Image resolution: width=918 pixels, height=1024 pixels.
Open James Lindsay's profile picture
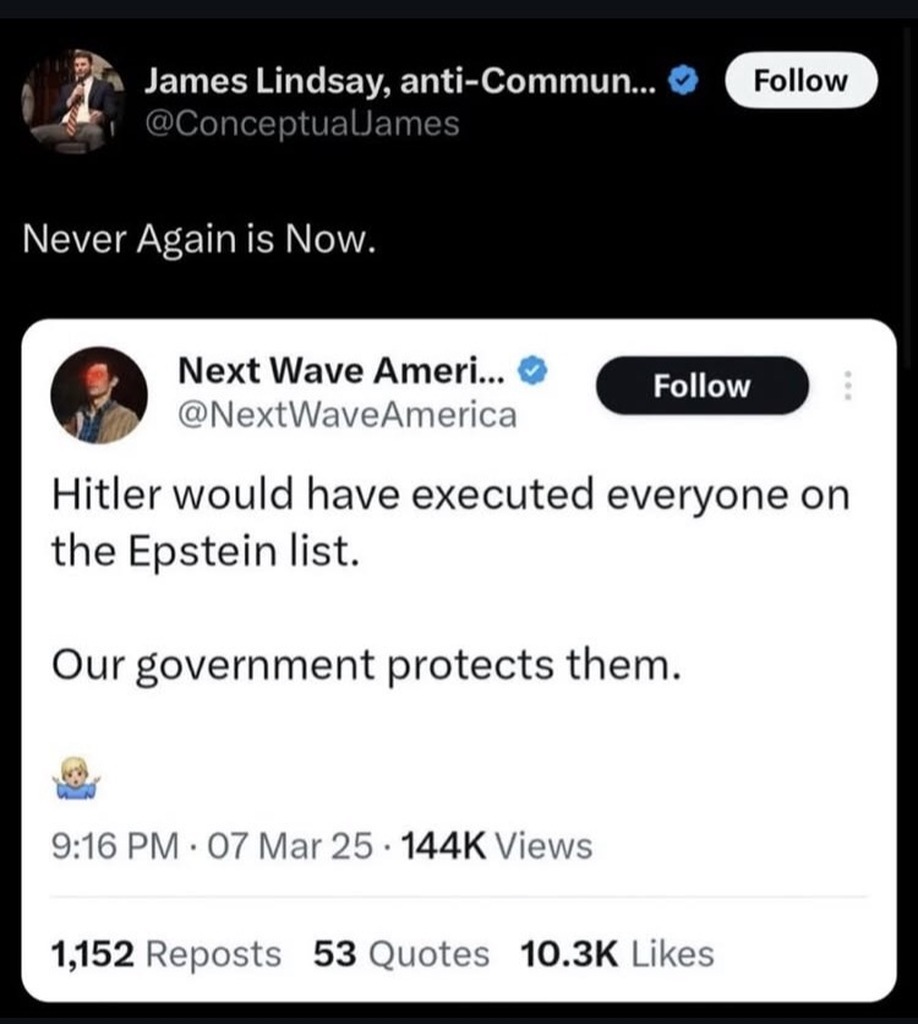coord(72,102)
